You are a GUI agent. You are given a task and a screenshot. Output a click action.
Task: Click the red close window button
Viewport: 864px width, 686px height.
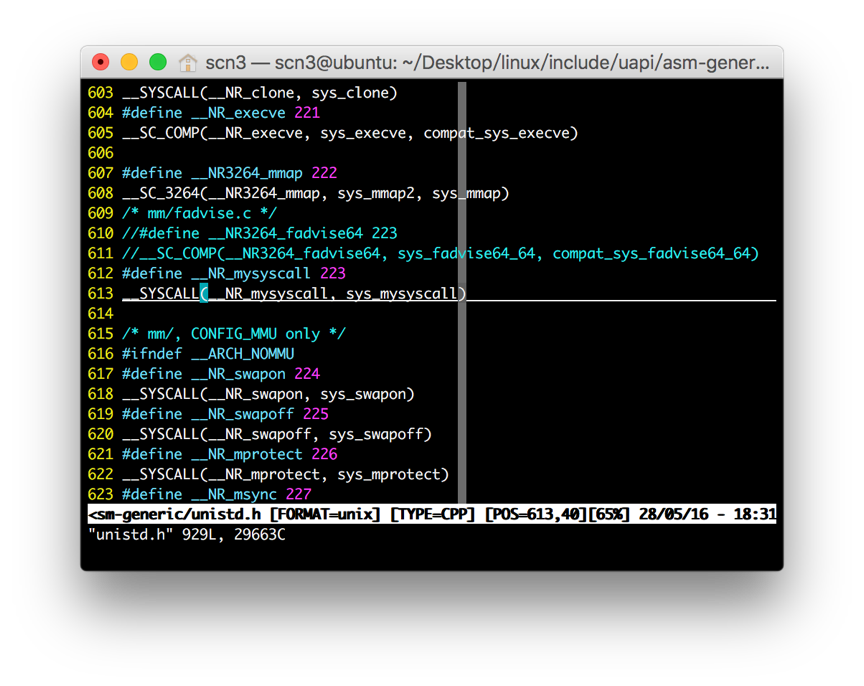click(100, 62)
